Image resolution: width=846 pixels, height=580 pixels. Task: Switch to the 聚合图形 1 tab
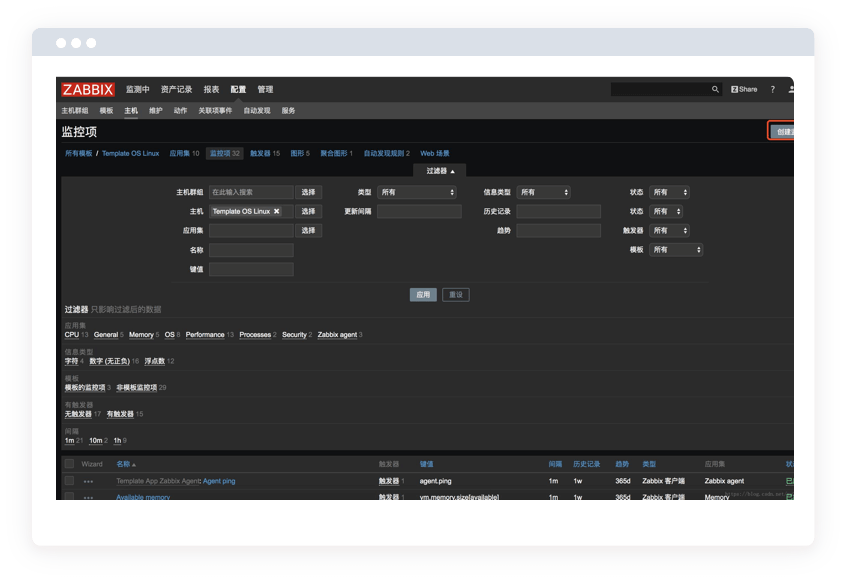pyautogui.click(x=337, y=153)
